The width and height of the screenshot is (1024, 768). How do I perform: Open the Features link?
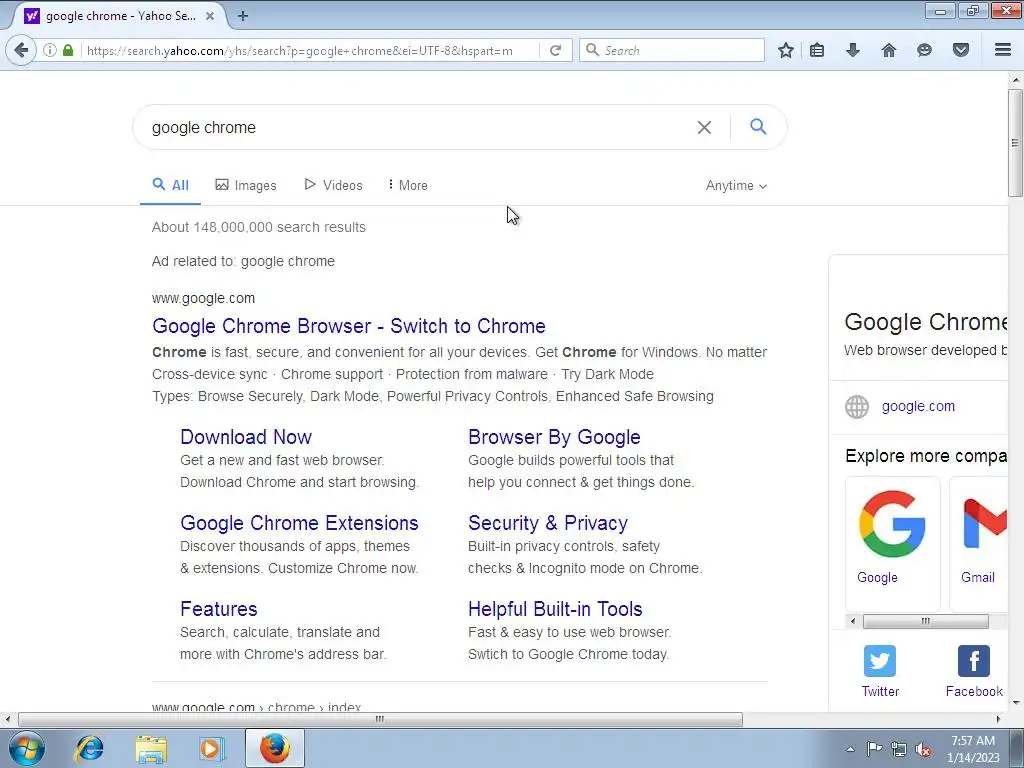219,609
